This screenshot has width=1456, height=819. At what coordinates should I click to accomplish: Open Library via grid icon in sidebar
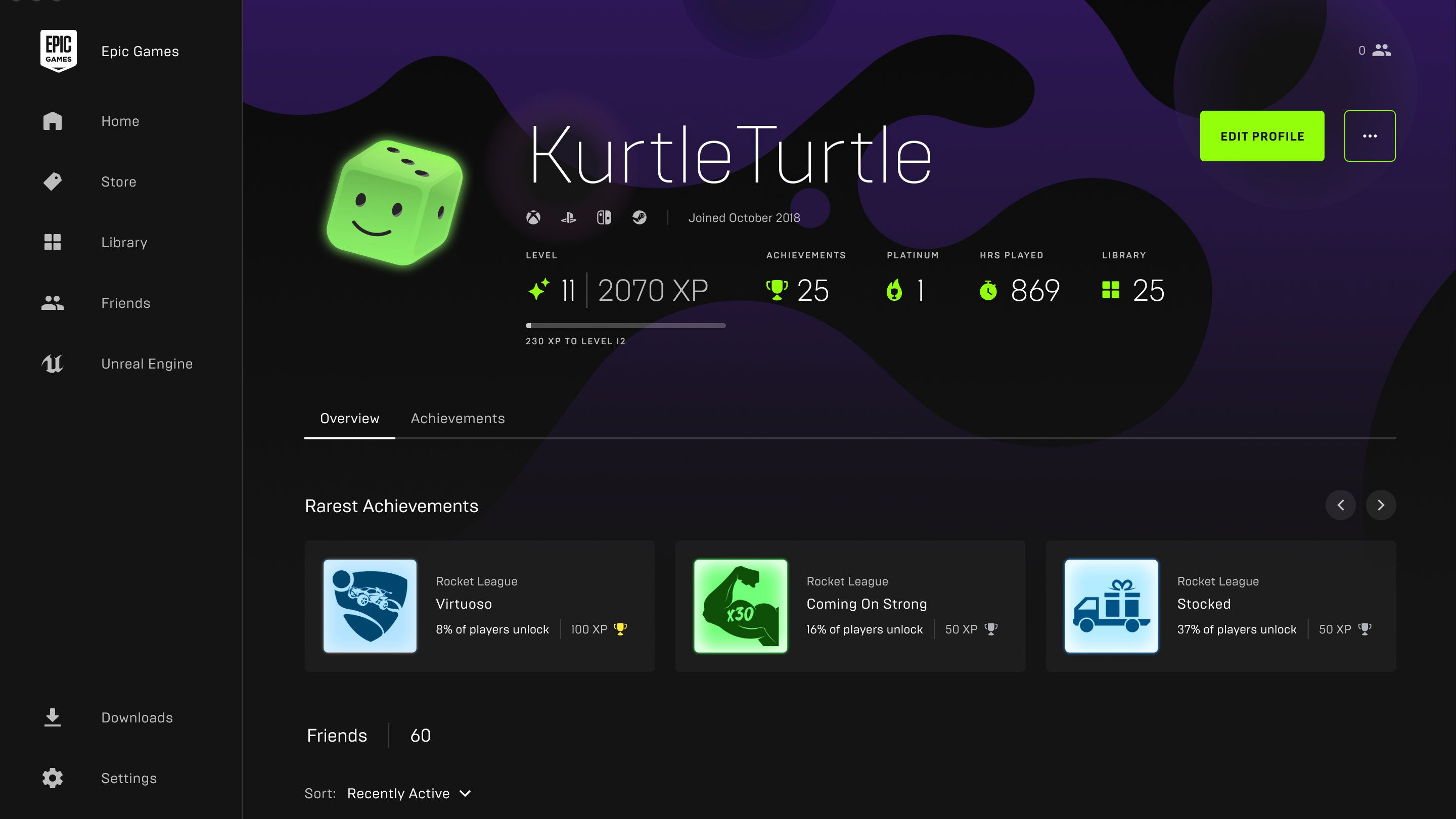point(53,242)
